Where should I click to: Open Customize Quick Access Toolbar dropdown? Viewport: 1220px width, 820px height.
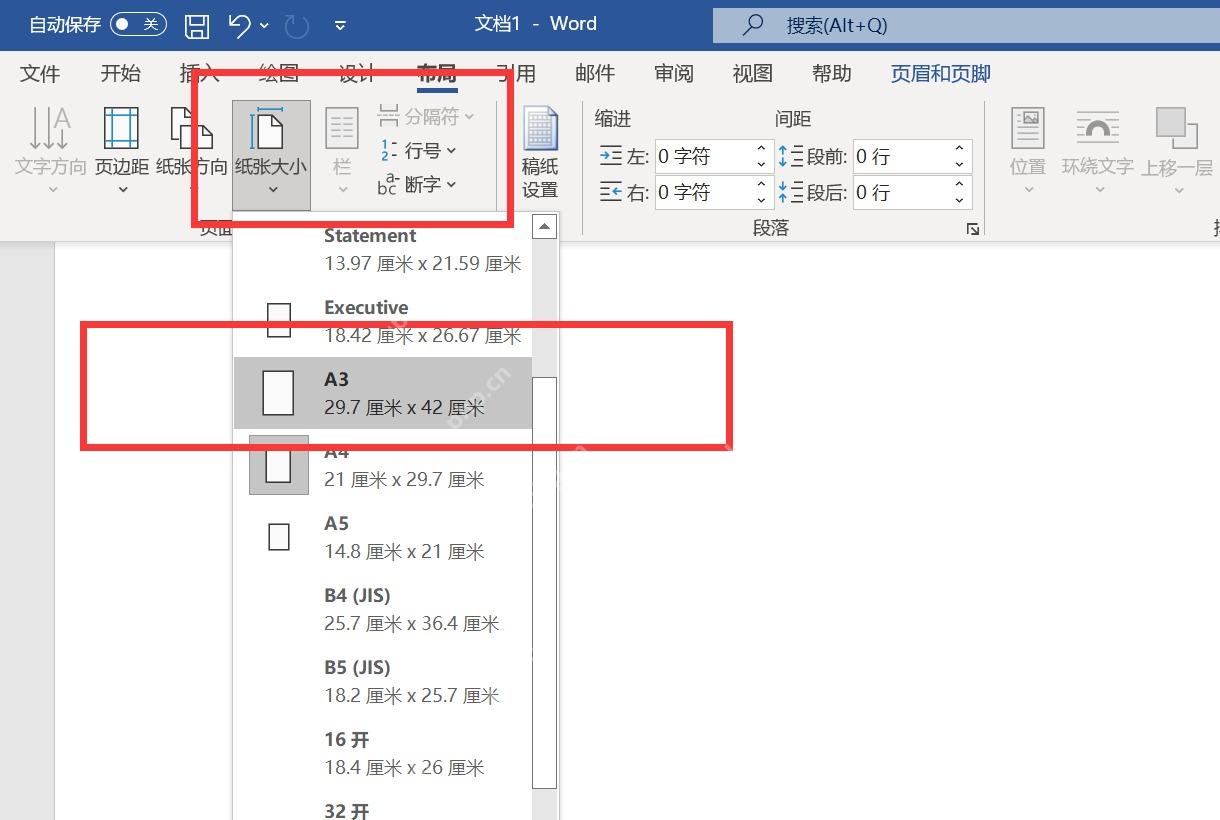(340, 25)
